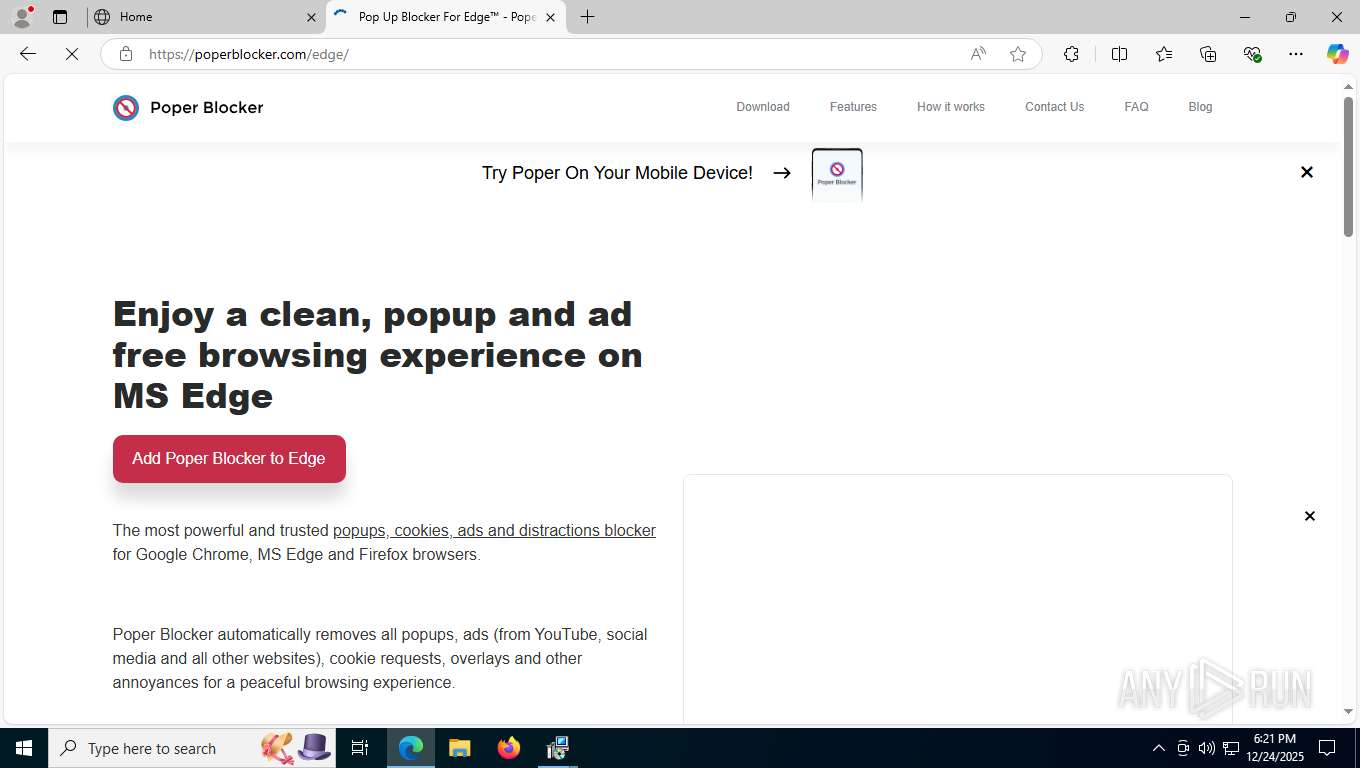The height and width of the screenshot is (768, 1360).
Task: Open the Copilot sidebar icon
Action: 1337,54
